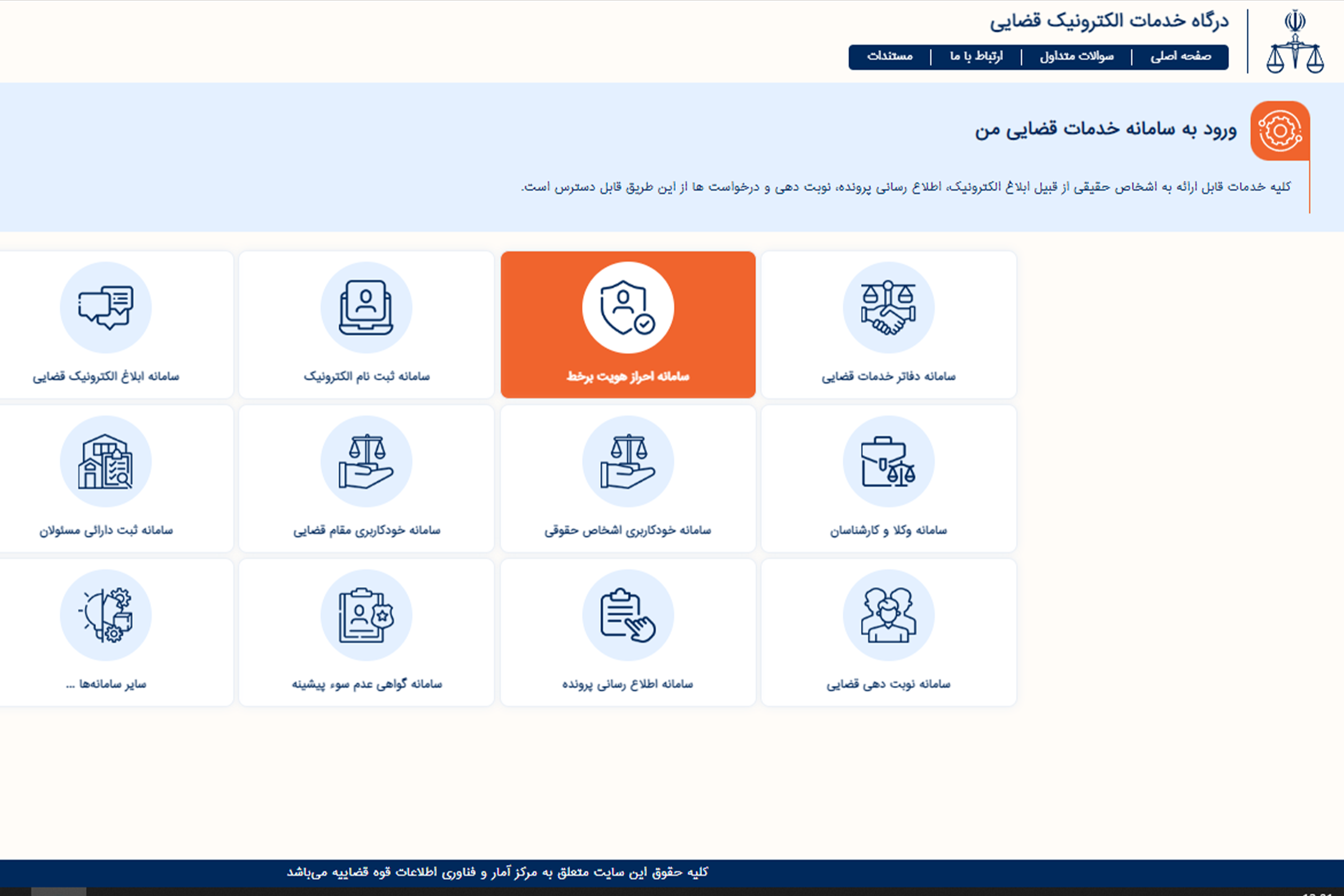Open the building icon for ثبت دارائی مسئولان
The image size is (1344, 896).
point(106,461)
